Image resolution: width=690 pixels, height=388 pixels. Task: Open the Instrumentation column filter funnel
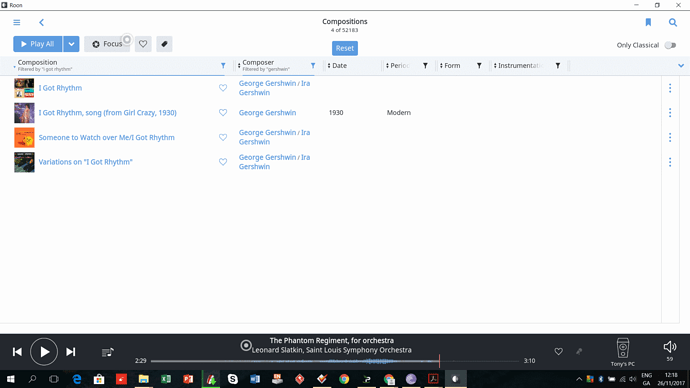558,66
